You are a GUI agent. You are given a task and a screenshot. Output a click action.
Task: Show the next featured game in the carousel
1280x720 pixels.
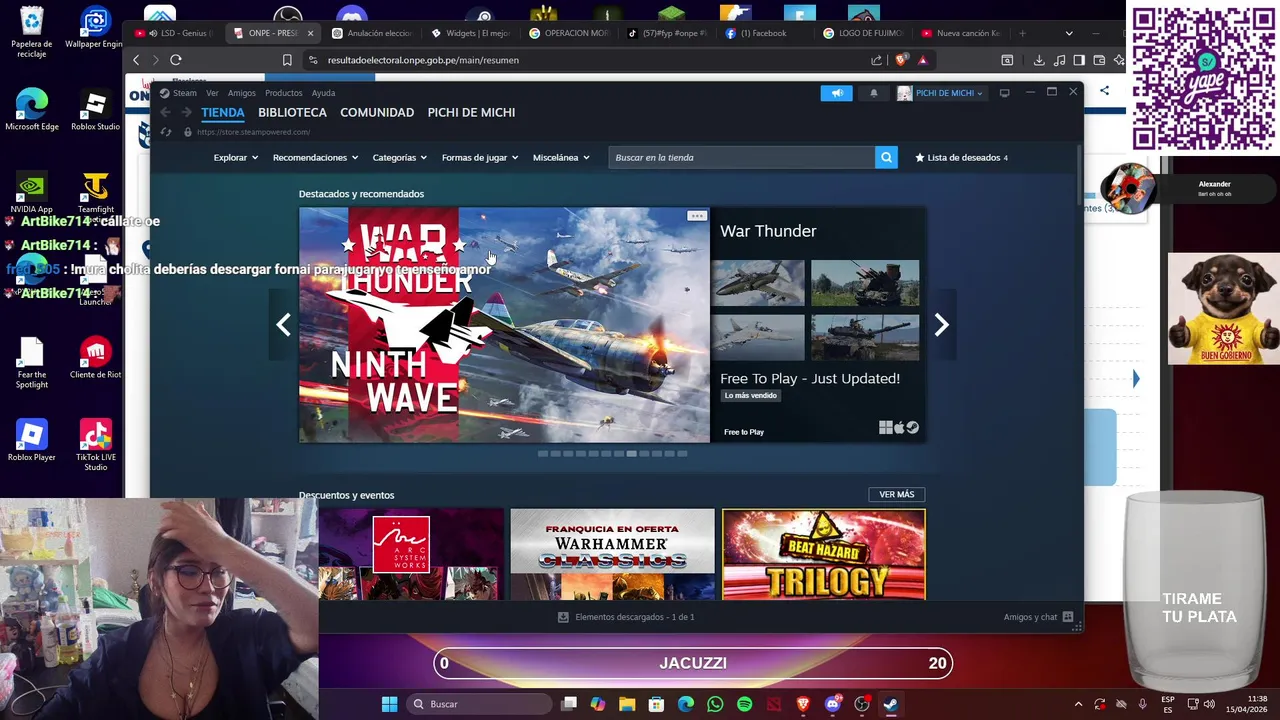[x=941, y=324]
